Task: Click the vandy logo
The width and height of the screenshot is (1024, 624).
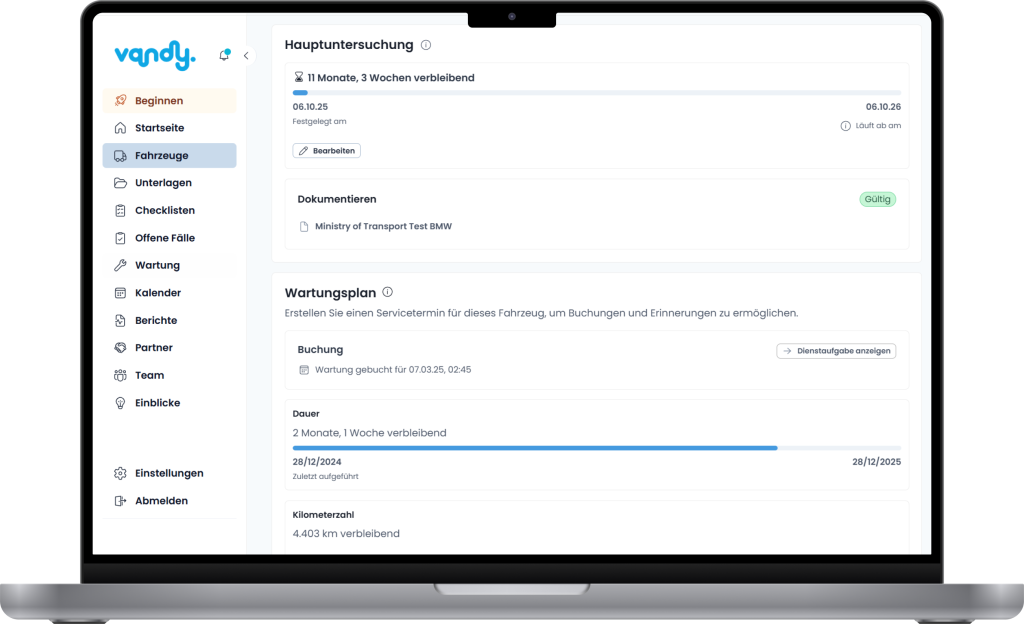Action: point(155,57)
